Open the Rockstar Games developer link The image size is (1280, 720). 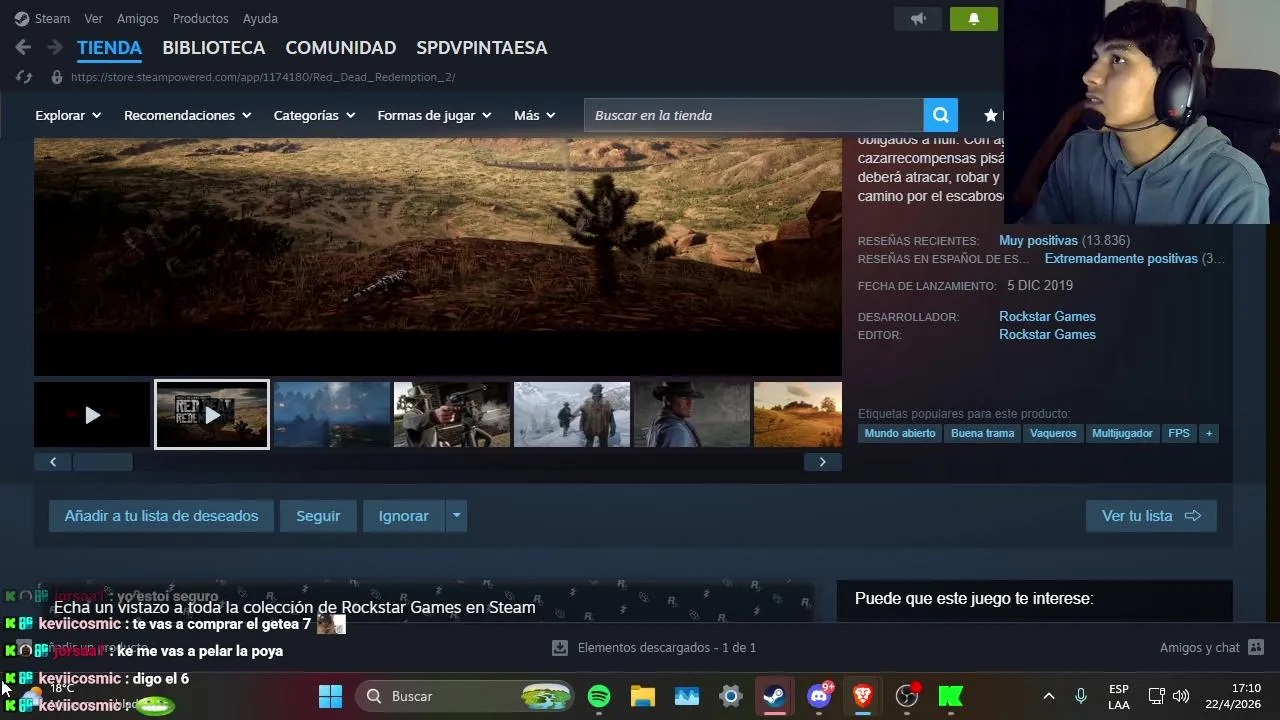coord(1047,317)
